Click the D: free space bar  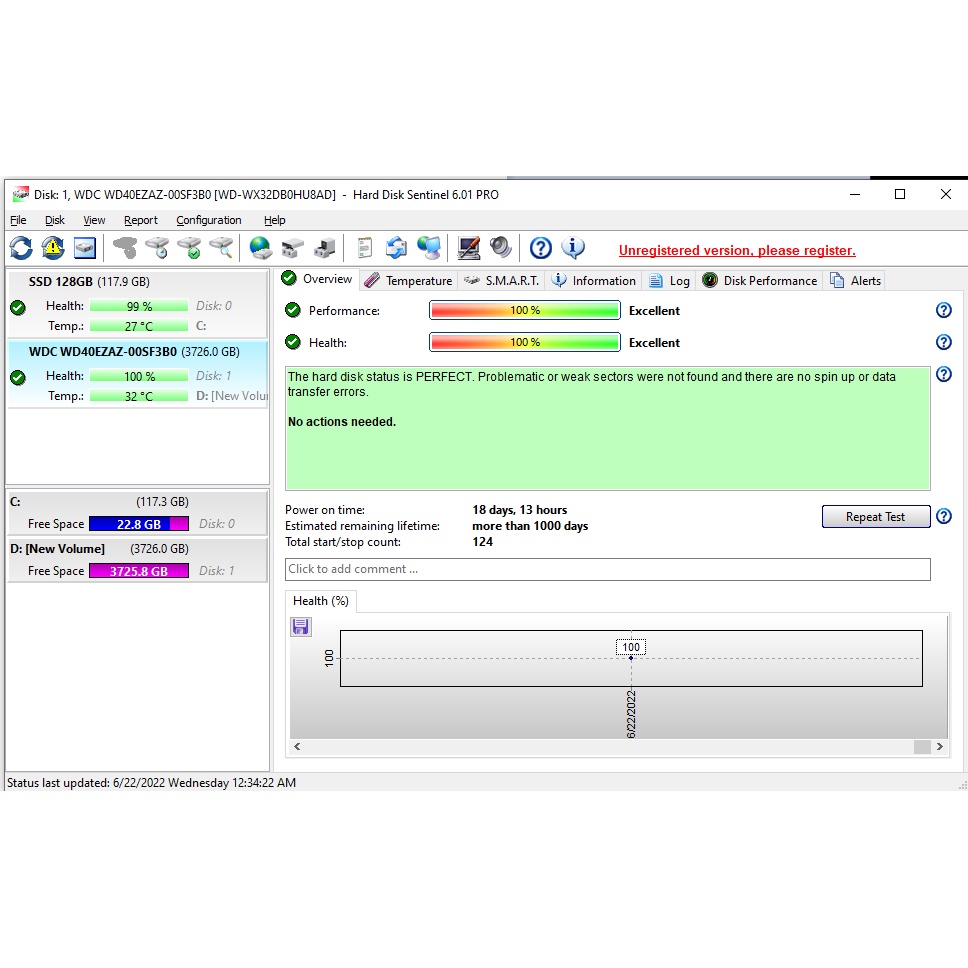[138, 571]
